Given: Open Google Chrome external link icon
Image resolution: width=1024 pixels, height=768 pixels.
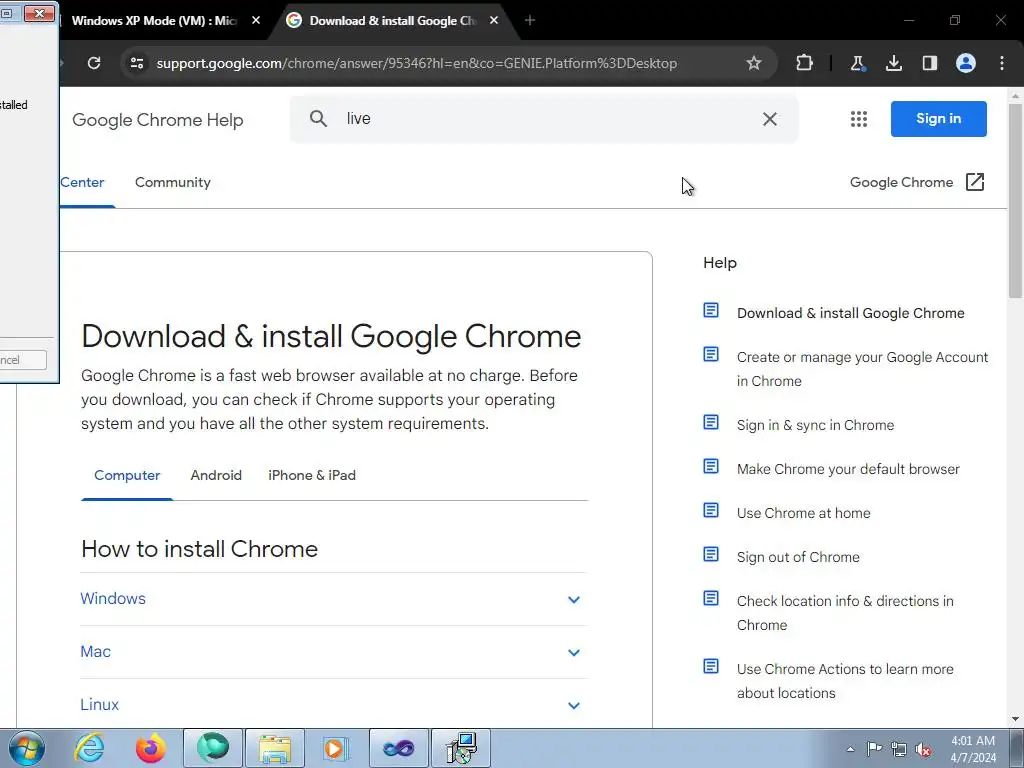Looking at the screenshot, I should click(974, 182).
